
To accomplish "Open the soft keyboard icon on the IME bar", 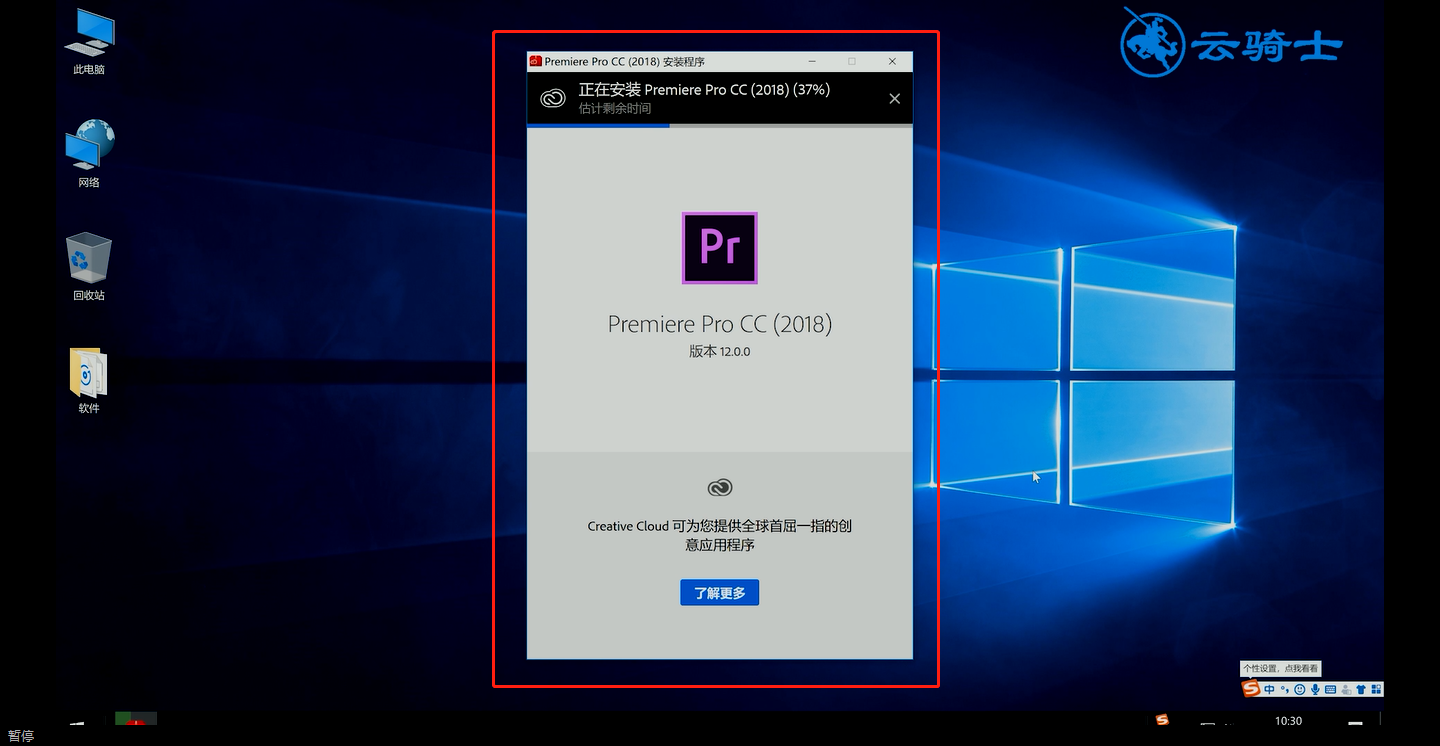I will tap(1330, 689).
